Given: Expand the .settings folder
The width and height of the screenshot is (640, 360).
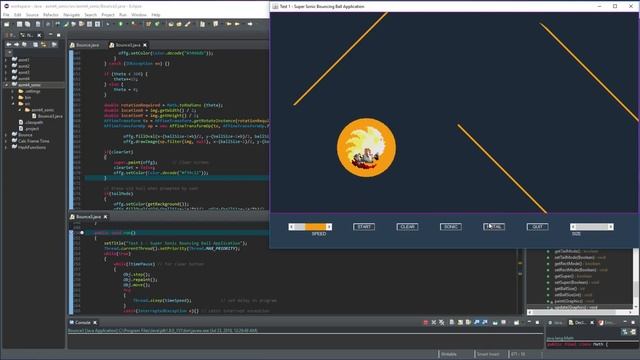Looking at the screenshot, I should (13, 91).
